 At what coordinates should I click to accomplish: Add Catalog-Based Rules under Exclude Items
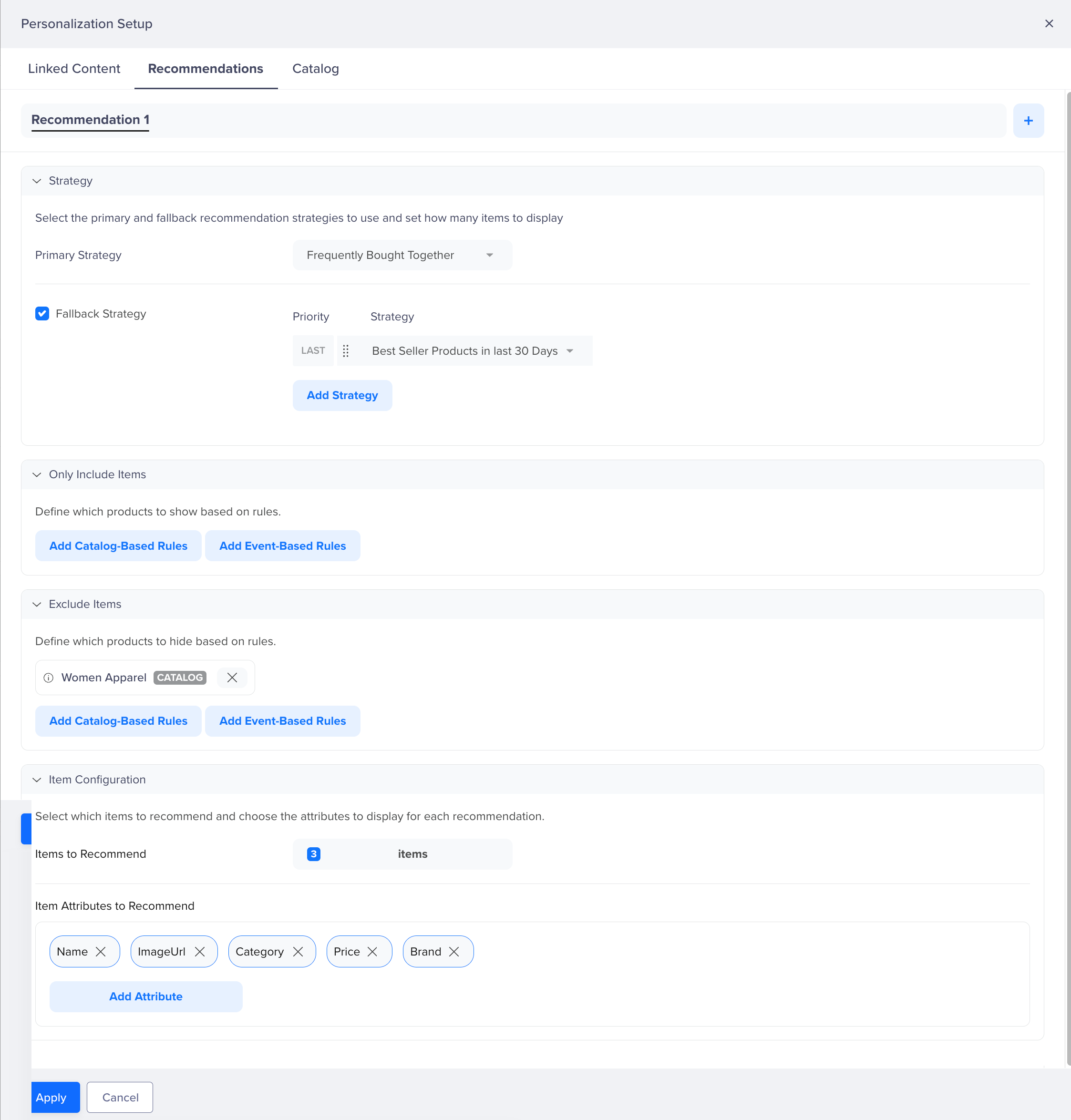(118, 721)
